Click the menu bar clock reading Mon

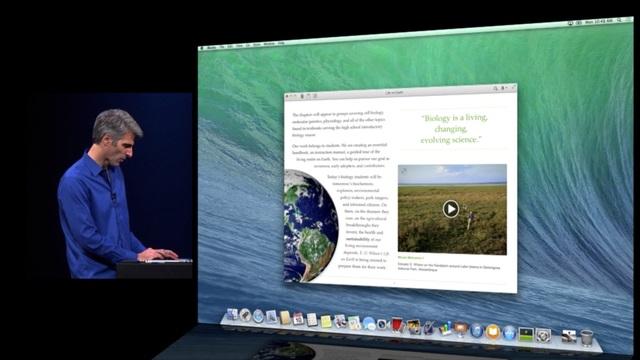pyautogui.click(x=599, y=21)
